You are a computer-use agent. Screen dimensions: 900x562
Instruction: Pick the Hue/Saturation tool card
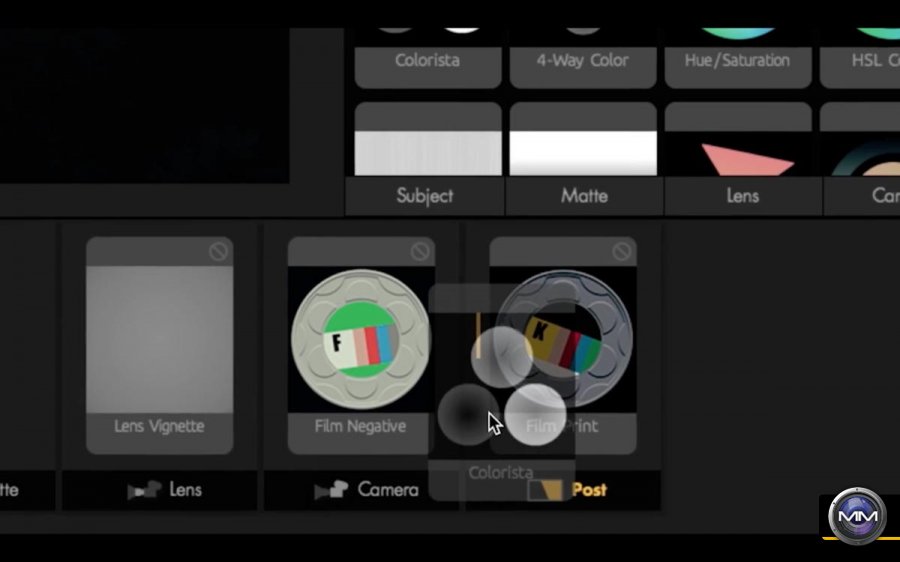pyautogui.click(x=738, y=59)
